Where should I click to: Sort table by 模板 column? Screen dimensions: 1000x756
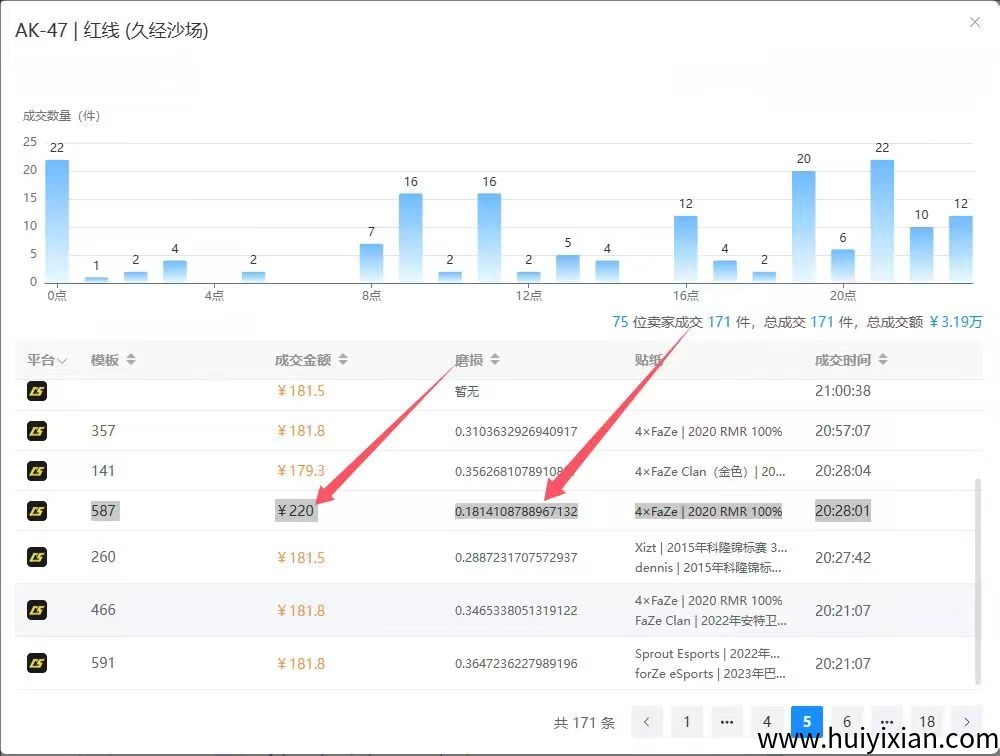click(x=130, y=360)
